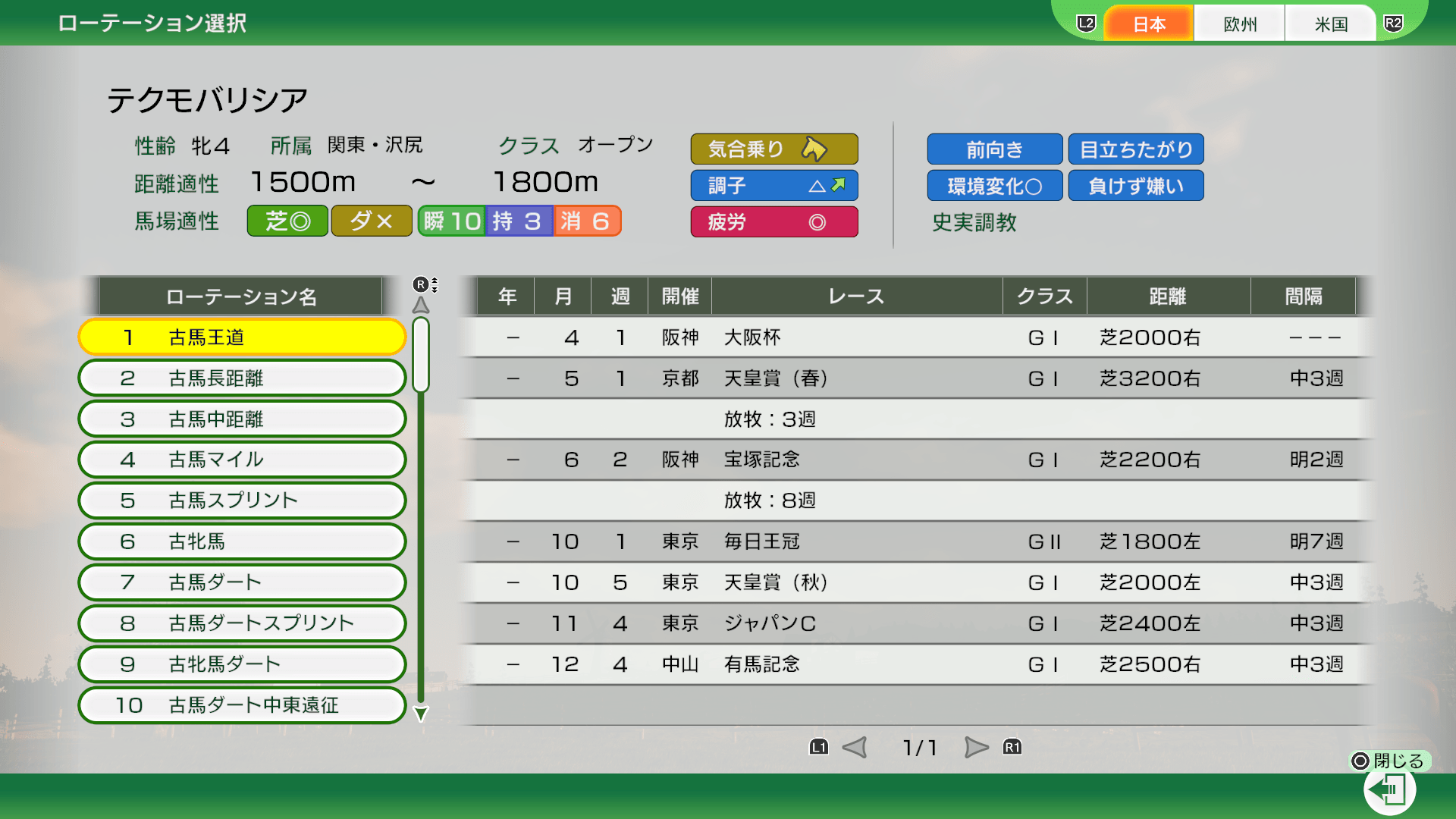The image size is (1456, 819).
Task: Click the R1 button icon
Action: (1012, 748)
